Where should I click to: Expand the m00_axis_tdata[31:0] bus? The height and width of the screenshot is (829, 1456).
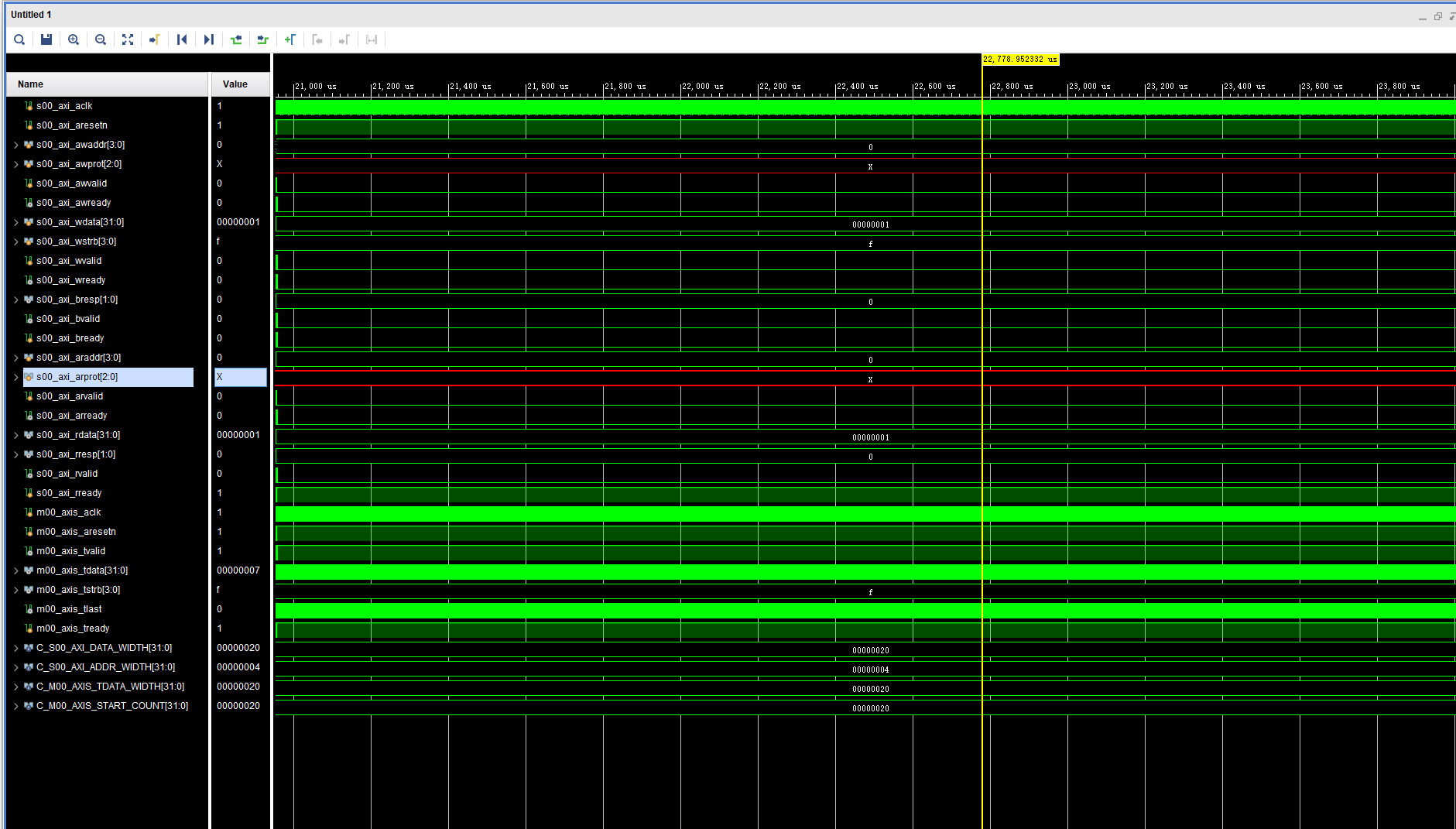coord(15,570)
